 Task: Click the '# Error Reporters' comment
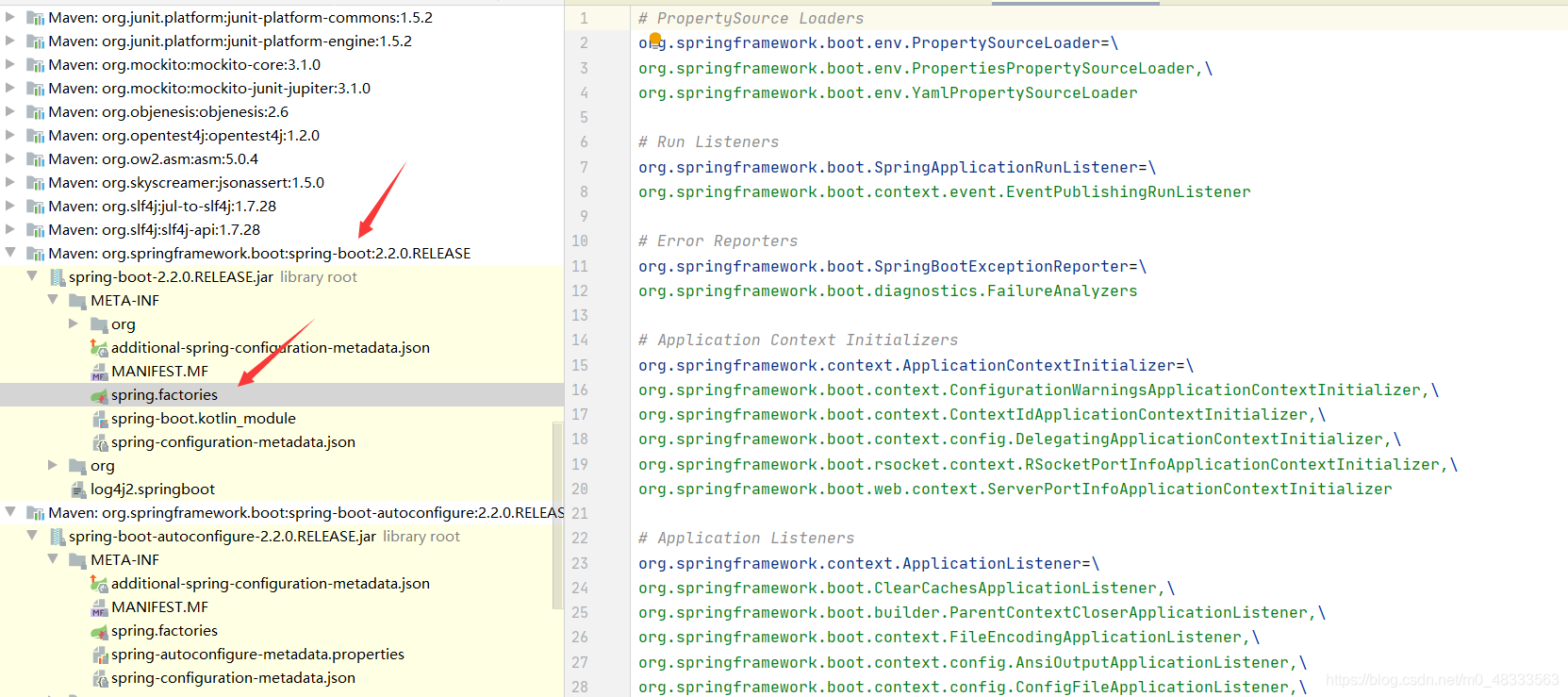click(718, 241)
